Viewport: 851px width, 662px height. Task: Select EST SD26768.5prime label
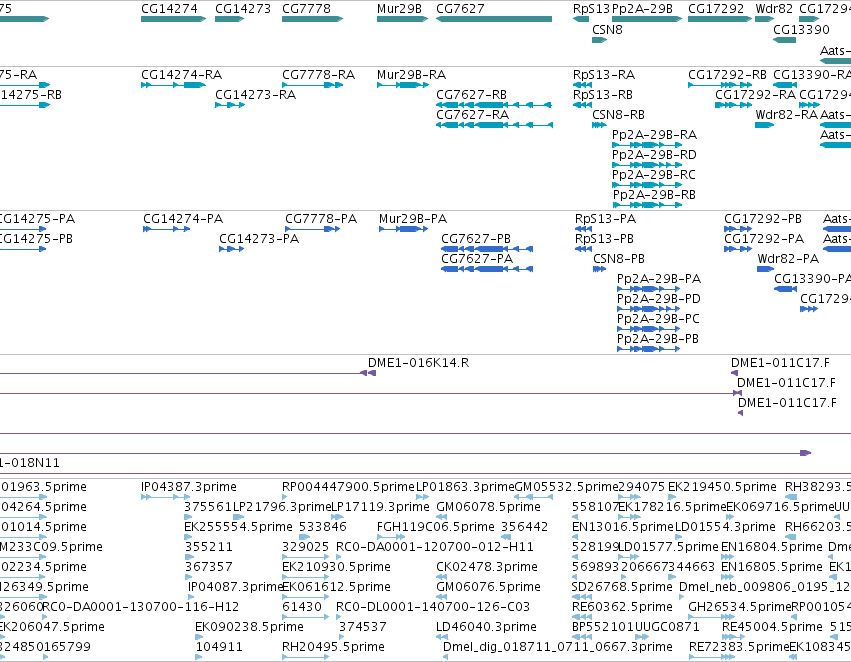click(621, 587)
